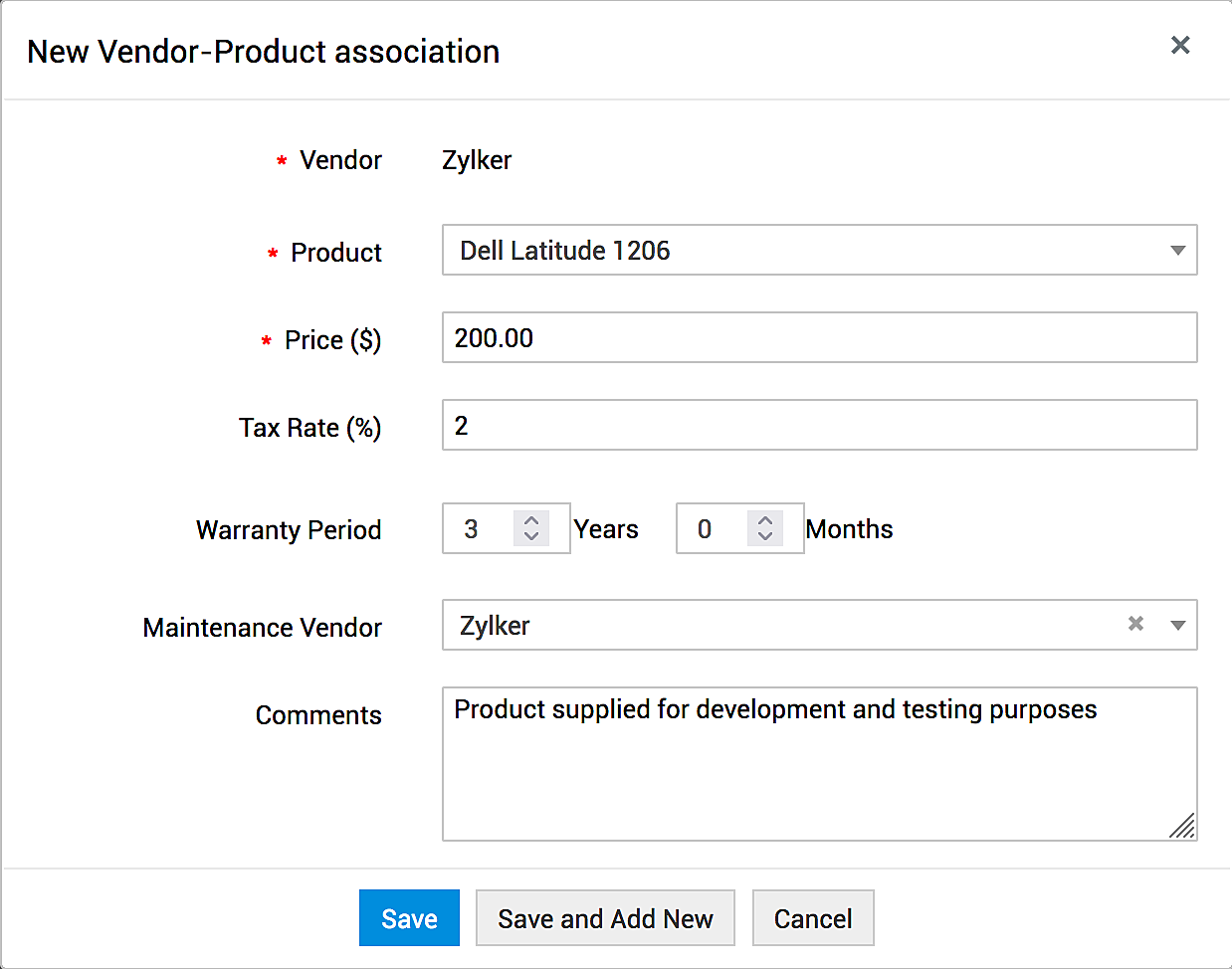Focus the warranty Years number field
Viewport: 1232px width, 969px height.
[478, 529]
